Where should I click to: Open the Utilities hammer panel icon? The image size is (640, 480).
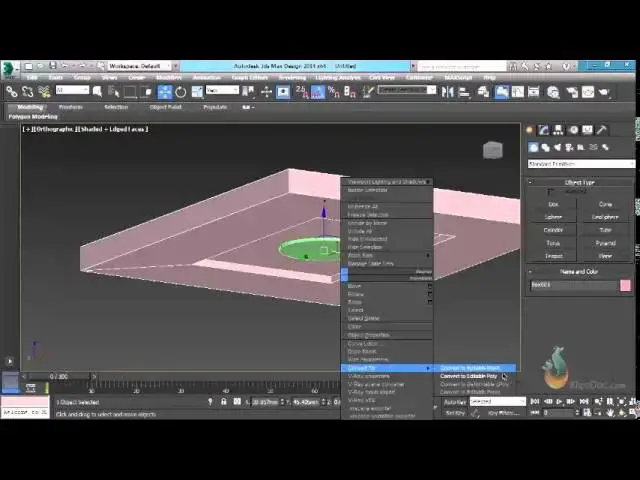click(602, 130)
